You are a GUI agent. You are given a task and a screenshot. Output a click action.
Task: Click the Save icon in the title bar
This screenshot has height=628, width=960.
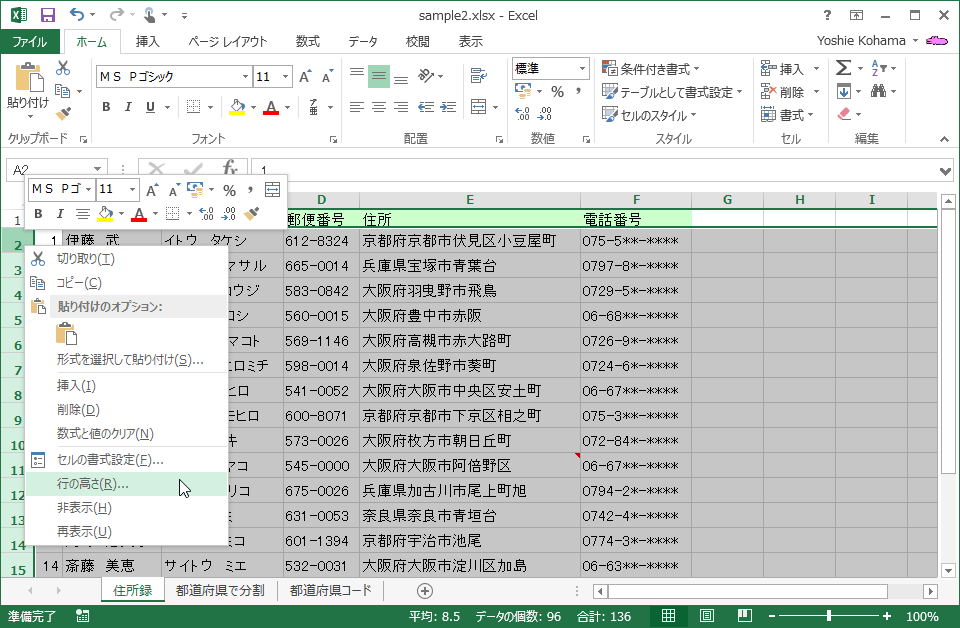[47, 15]
